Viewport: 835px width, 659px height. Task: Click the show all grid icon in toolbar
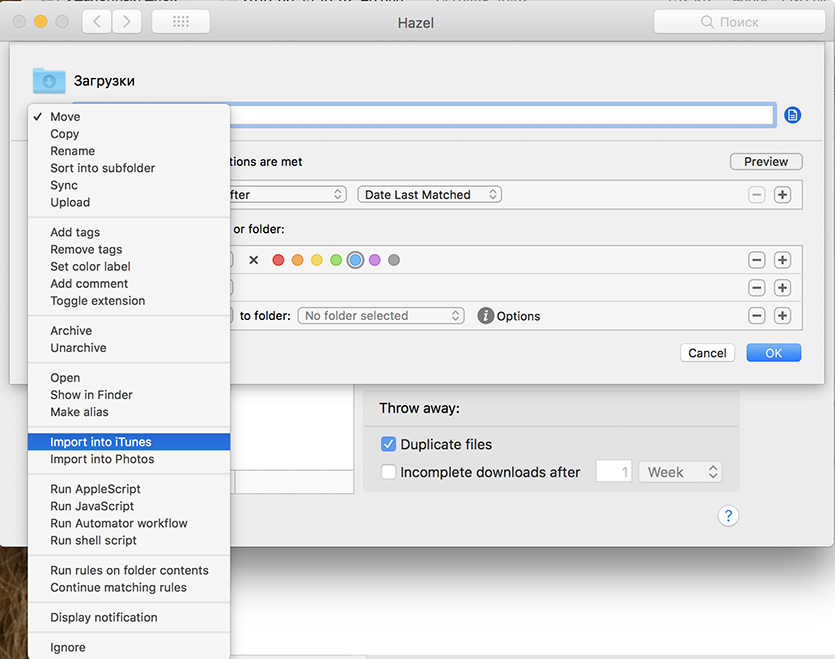[x=181, y=22]
